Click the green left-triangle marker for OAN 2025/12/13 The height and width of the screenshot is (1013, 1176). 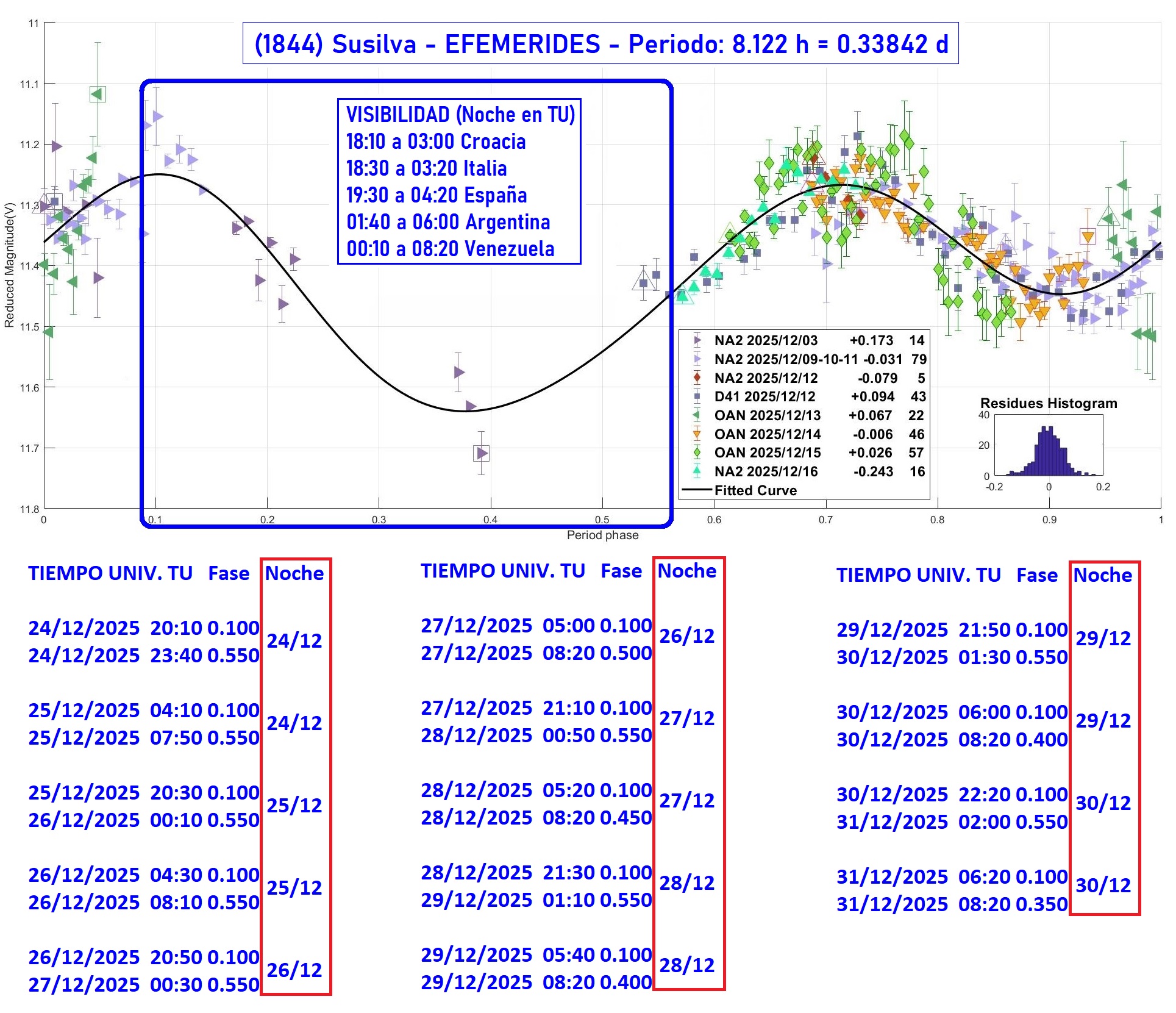697,415
